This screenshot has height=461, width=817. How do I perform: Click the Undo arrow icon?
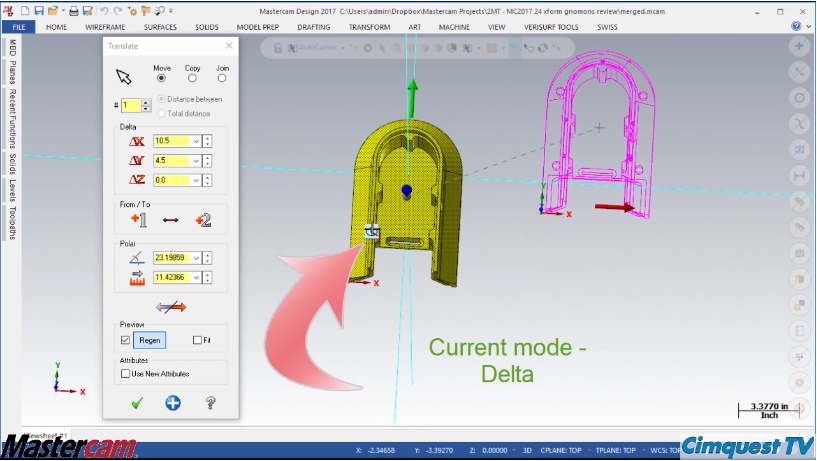[104, 10]
